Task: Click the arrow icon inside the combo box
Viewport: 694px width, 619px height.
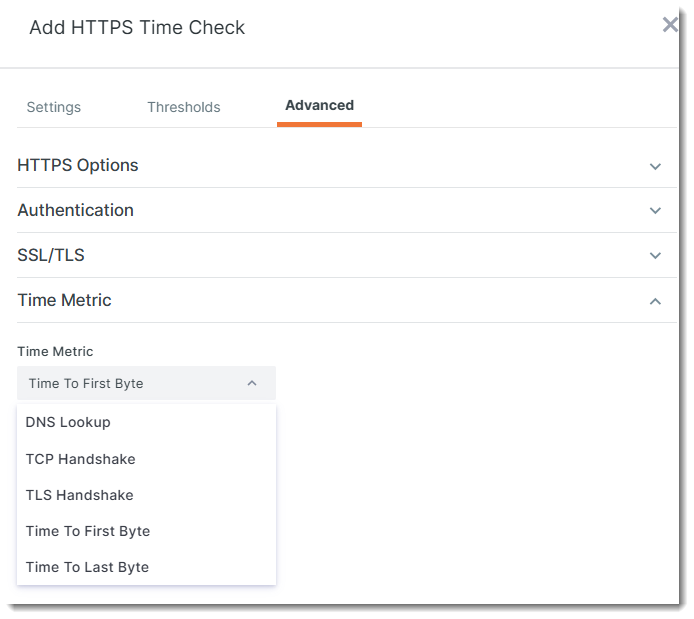Action: point(252,383)
